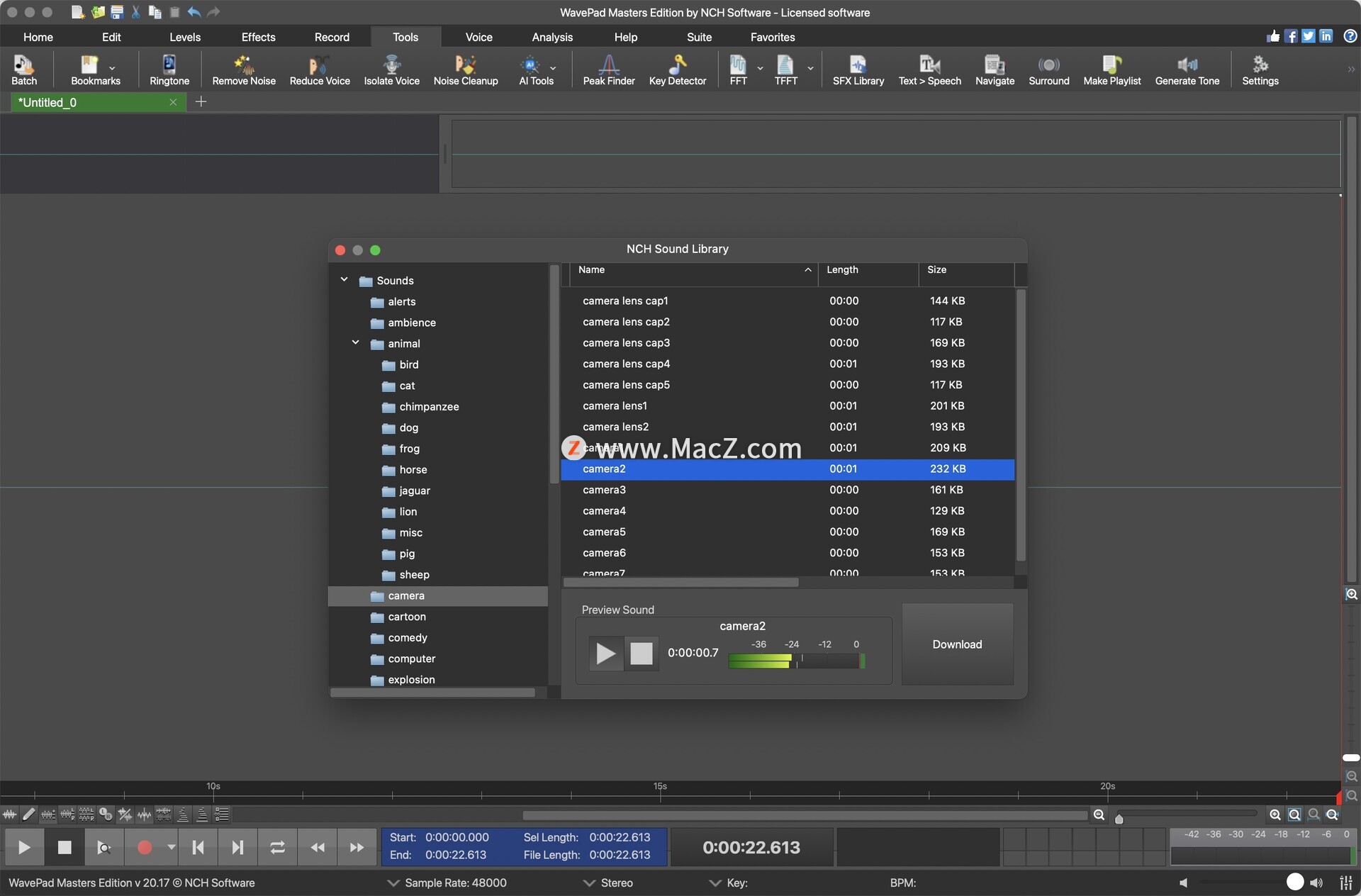The image size is (1361, 896).
Task: Open AI Tools dropdown arrow
Action: 553,68
